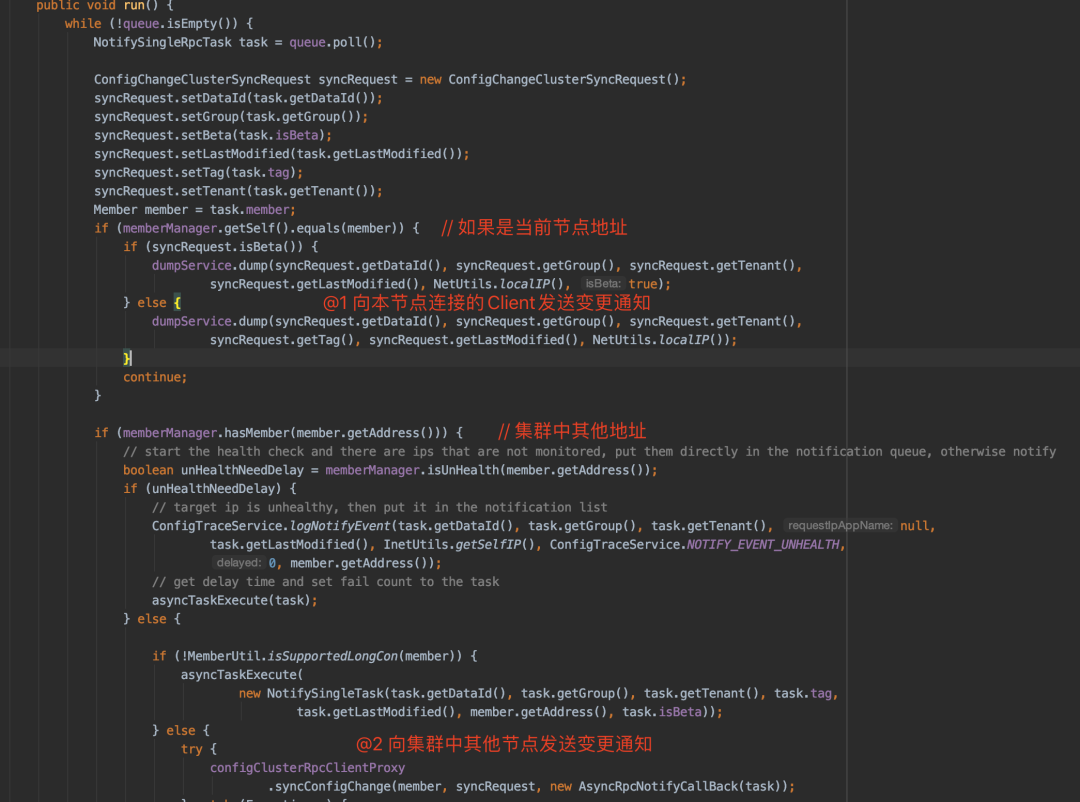Click 'delayed:' parameter hint
This screenshot has width=1080, height=802.
click(x=238, y=563)
